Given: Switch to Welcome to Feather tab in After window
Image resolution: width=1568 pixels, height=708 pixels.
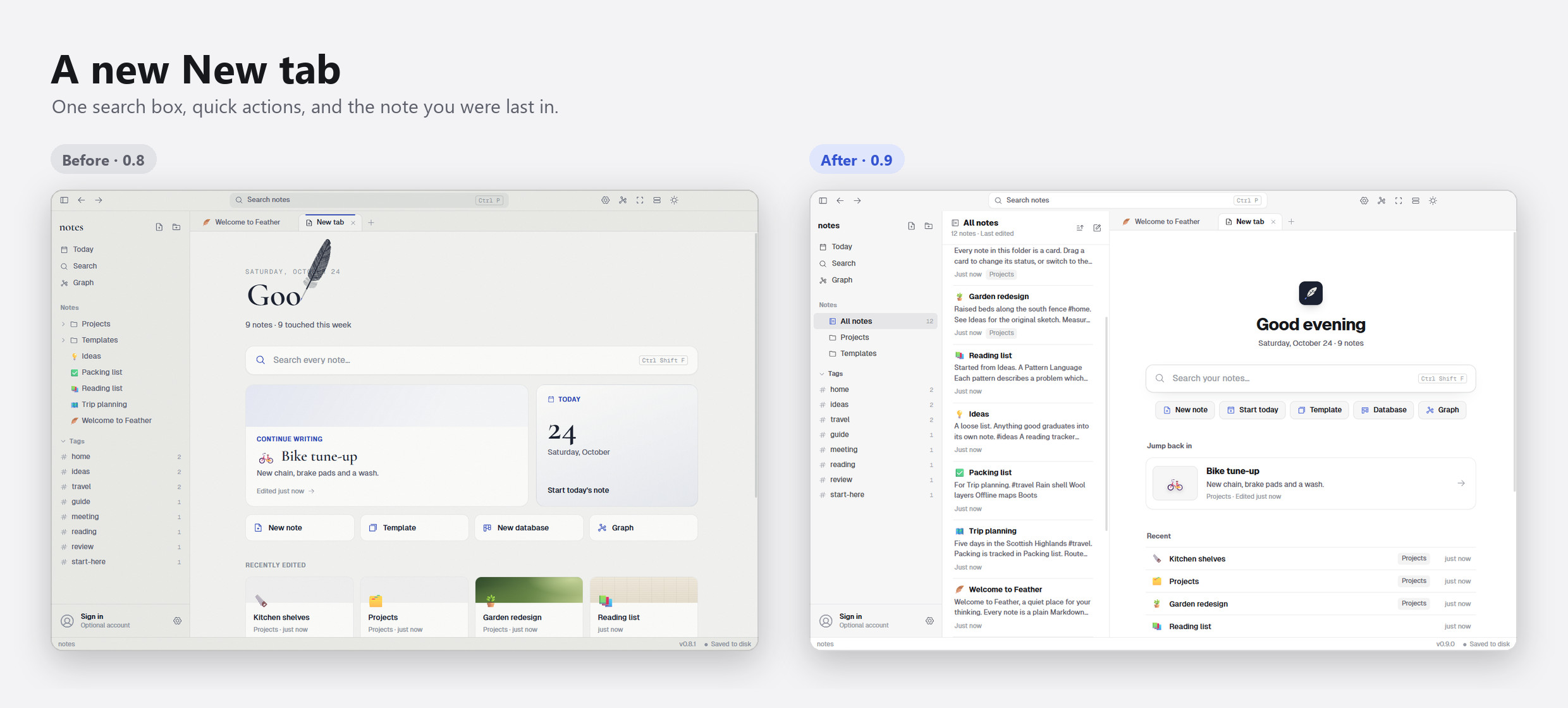Looking at the screenshot, I should coord(1161,221).
